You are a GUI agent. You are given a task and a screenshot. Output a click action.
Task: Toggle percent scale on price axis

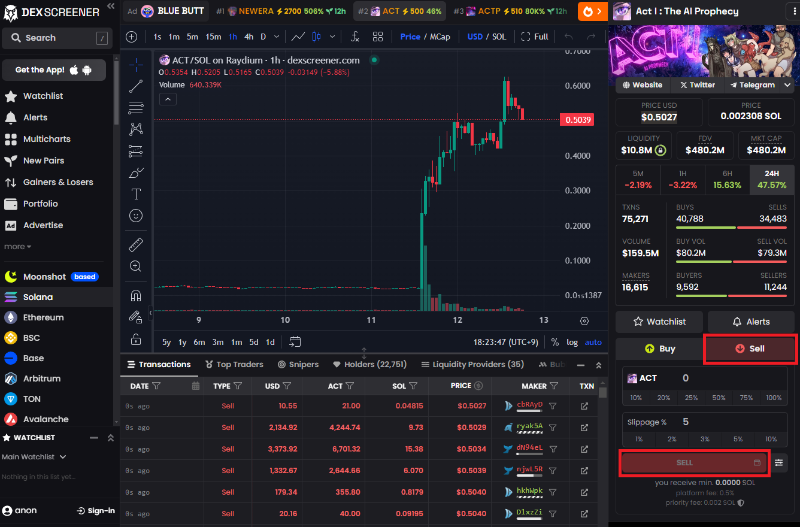point(555,342)
